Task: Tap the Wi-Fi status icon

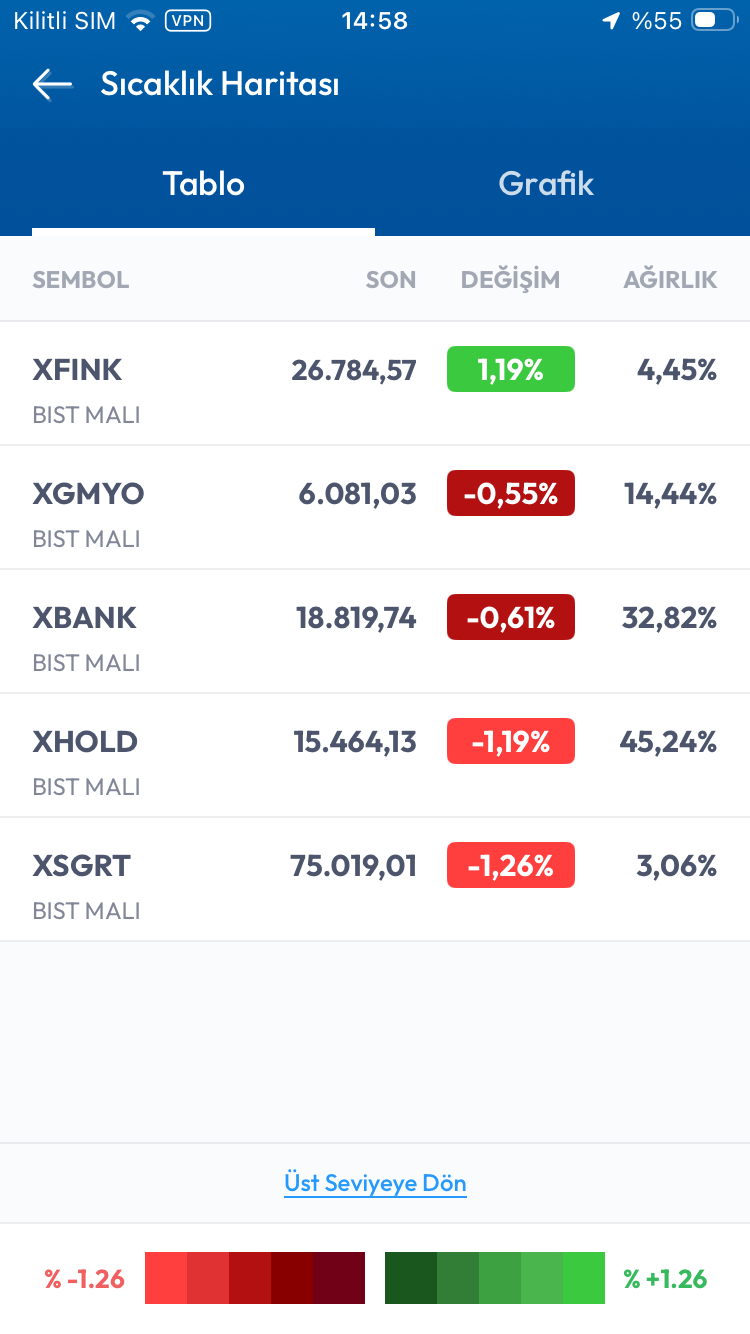Action: coord(141,21)
